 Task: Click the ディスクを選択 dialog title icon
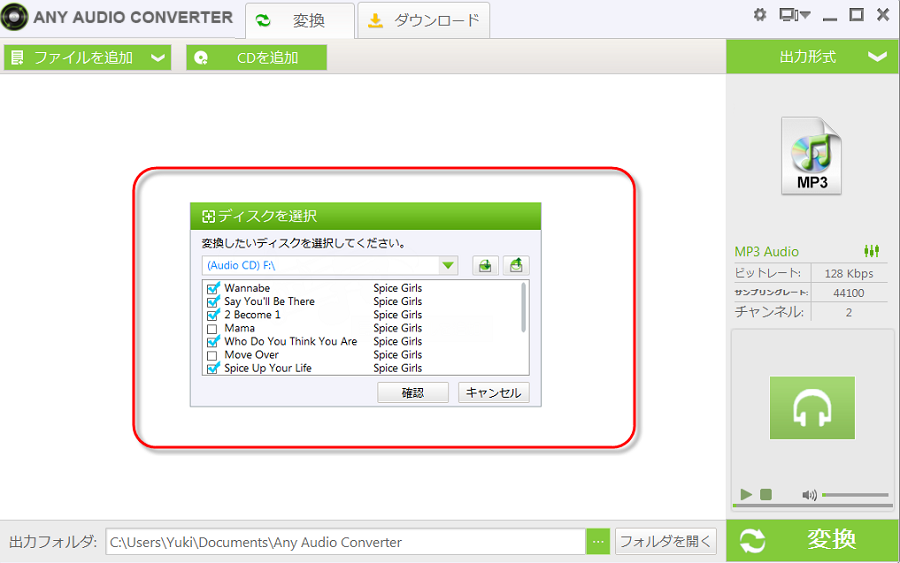point(208,216)
